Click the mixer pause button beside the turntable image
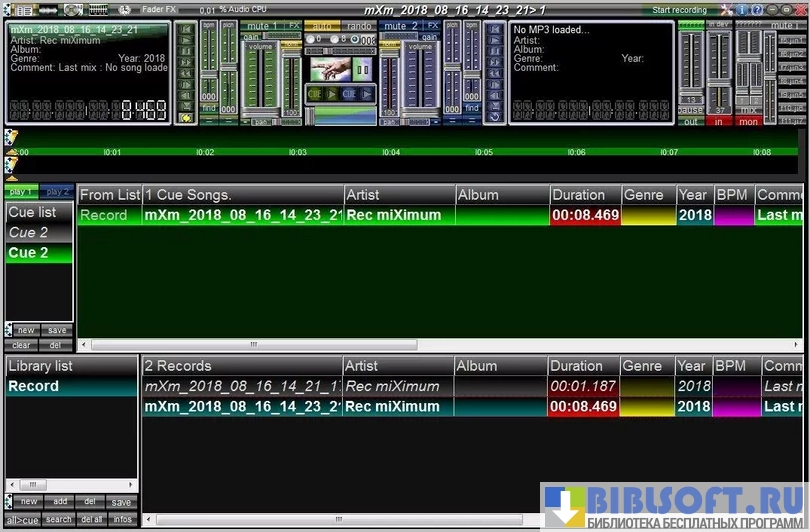Image resolution: width=810 pixels, height=532 pixels. 362,70
